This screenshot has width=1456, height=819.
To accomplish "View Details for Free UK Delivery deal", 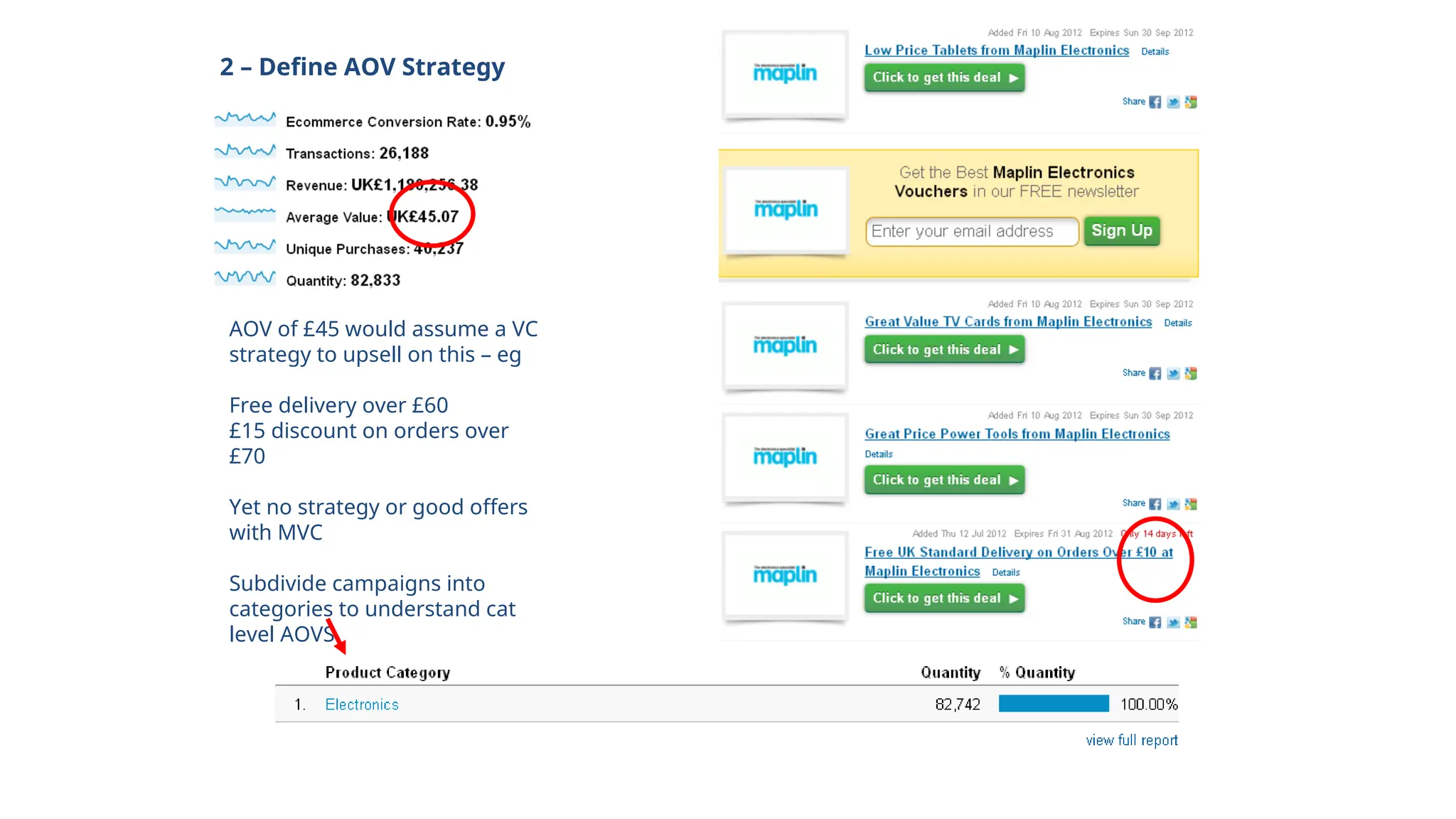I will pyautogui.click(x=1006, y=573).
